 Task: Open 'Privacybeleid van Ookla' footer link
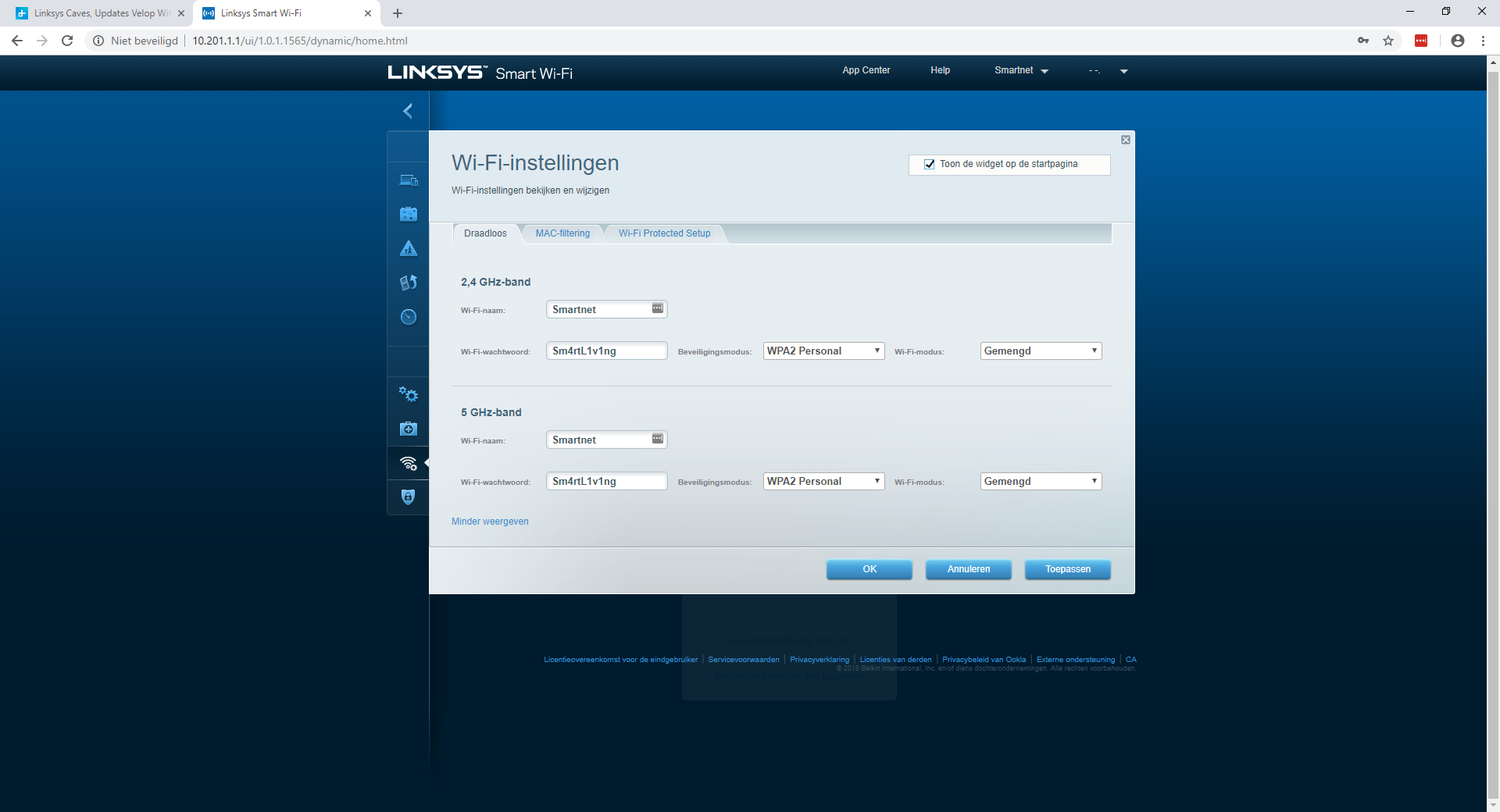(984, 660)
